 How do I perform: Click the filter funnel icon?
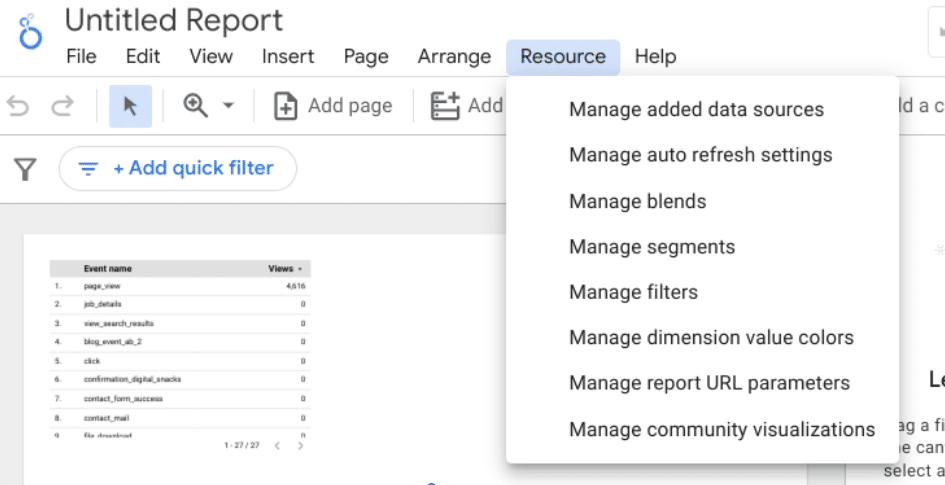25,169
